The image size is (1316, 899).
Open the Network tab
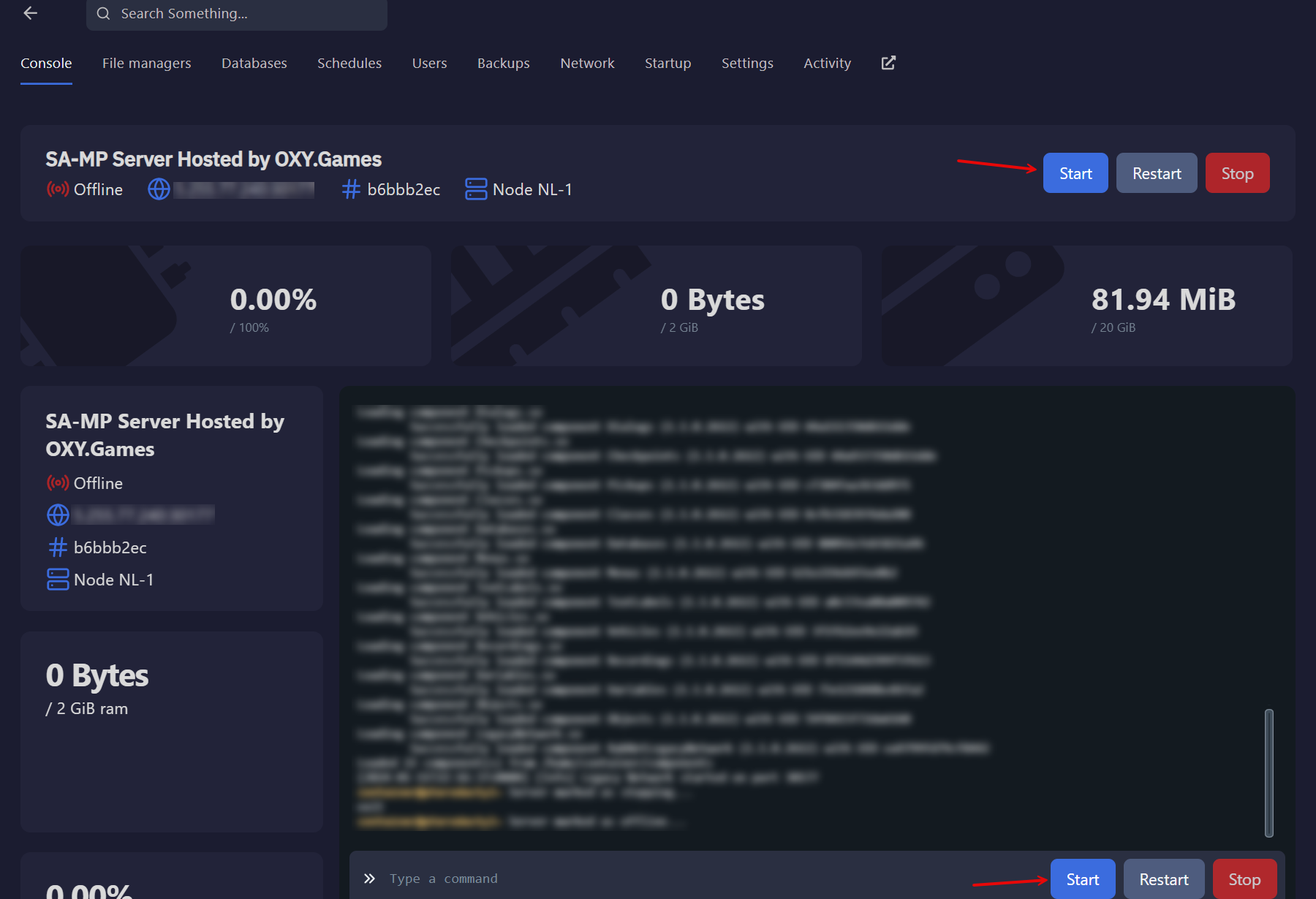[x=587, y=63]
